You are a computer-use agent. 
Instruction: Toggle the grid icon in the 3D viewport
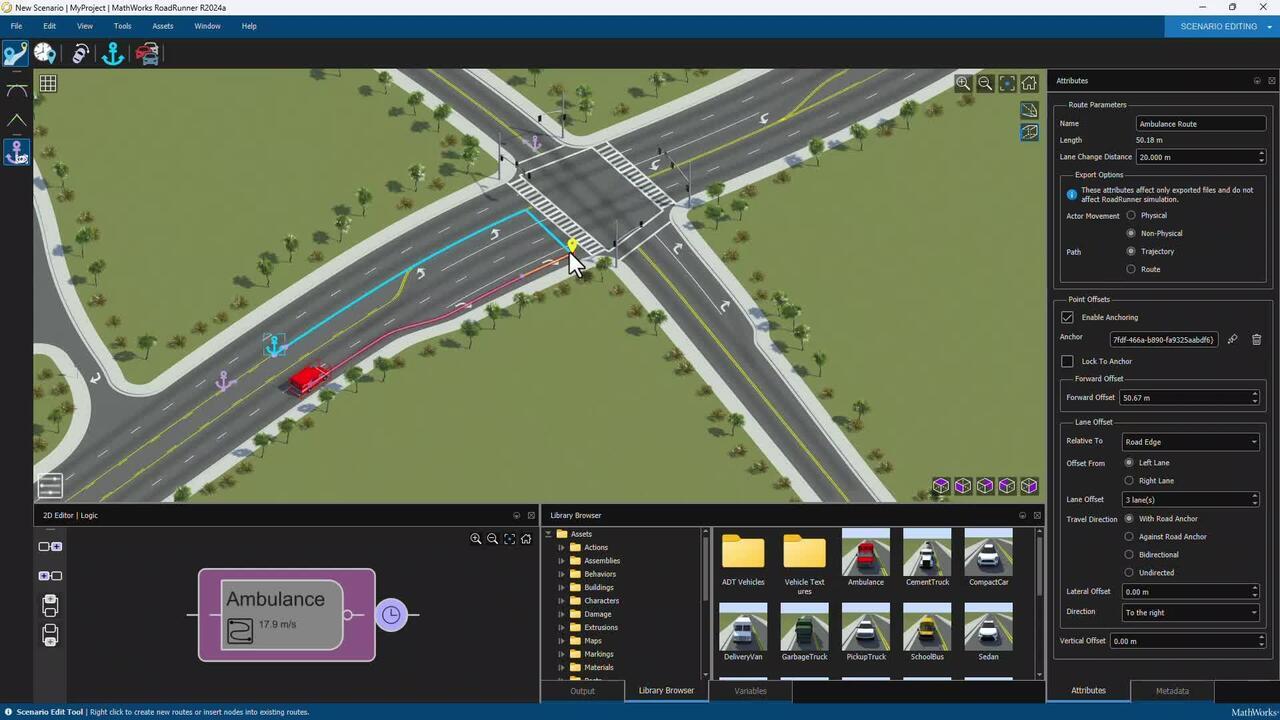pyautogui.click(x=48, y=84)
